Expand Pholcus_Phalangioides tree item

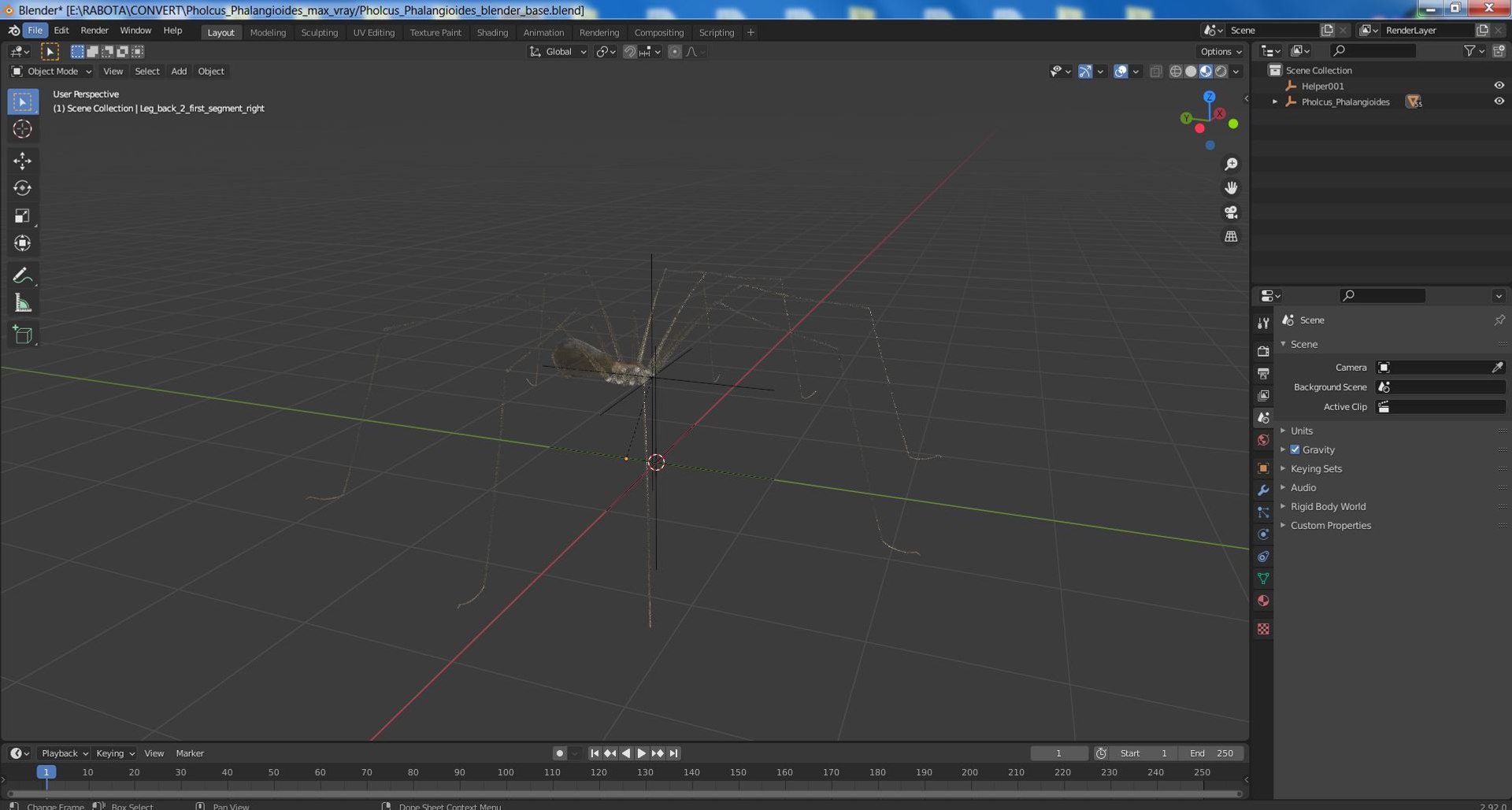coord(1274,102)
